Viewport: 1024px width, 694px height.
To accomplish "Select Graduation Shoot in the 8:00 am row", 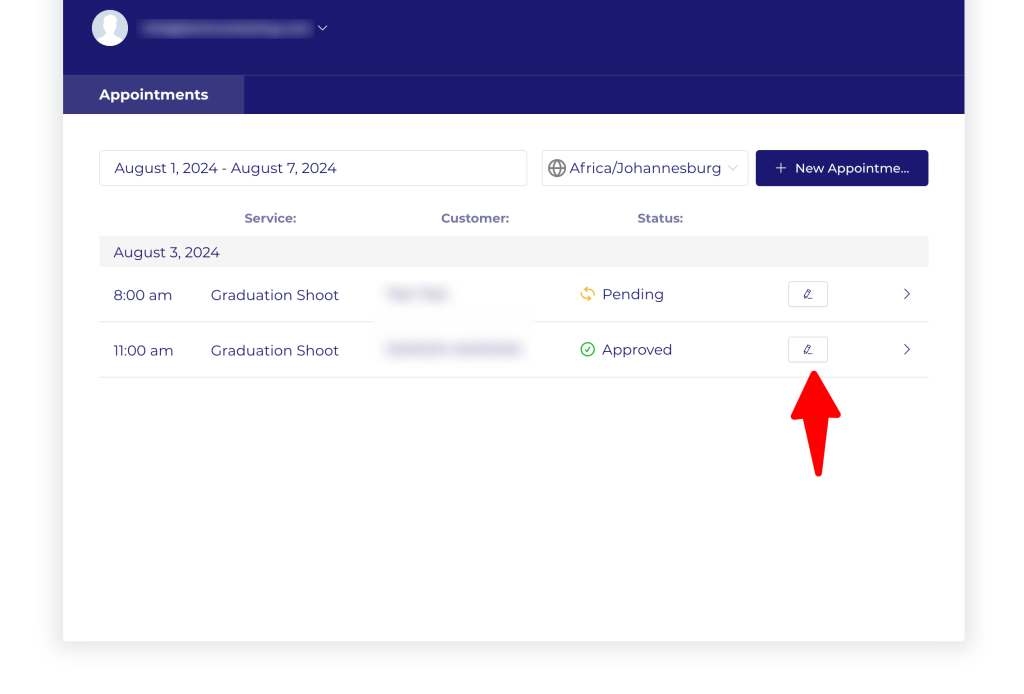I will (x=274, y=295).
